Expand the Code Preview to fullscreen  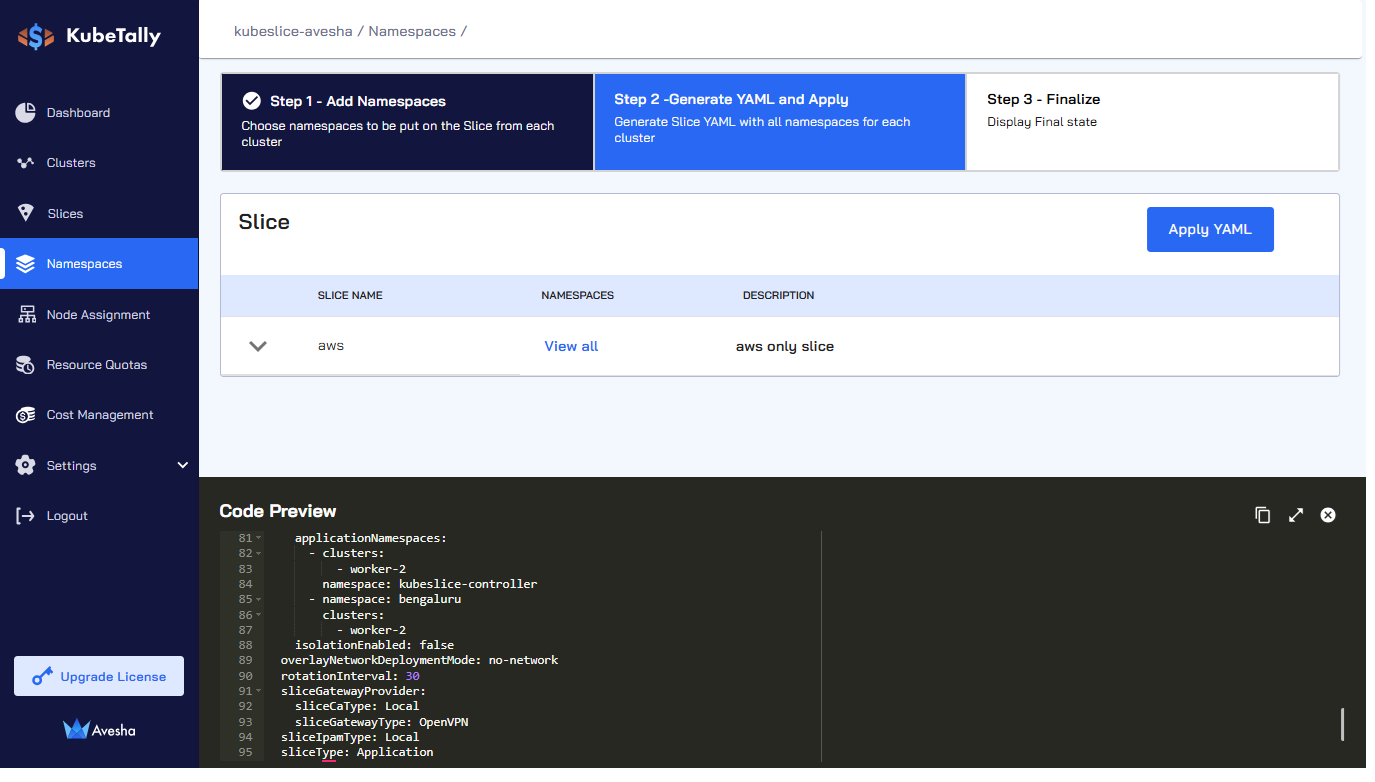click(1296, 515)
